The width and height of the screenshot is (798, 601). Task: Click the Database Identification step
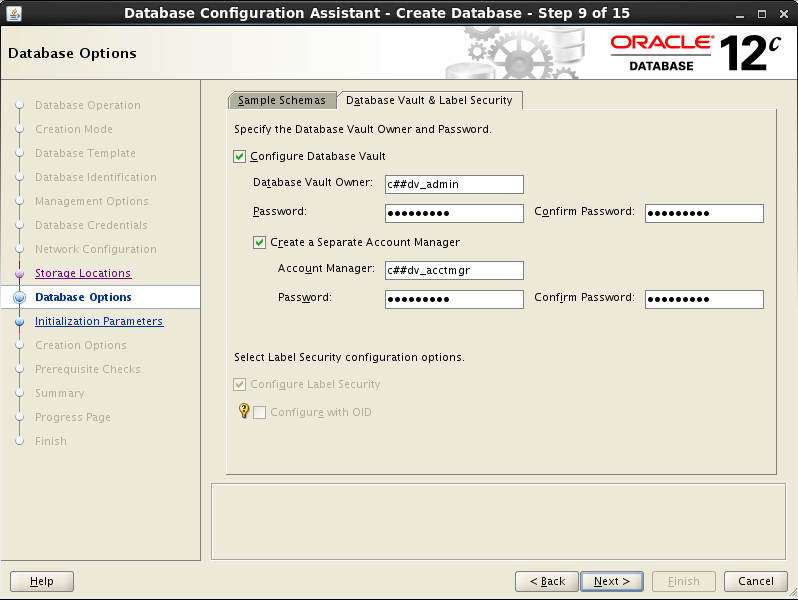coord(96,177)
